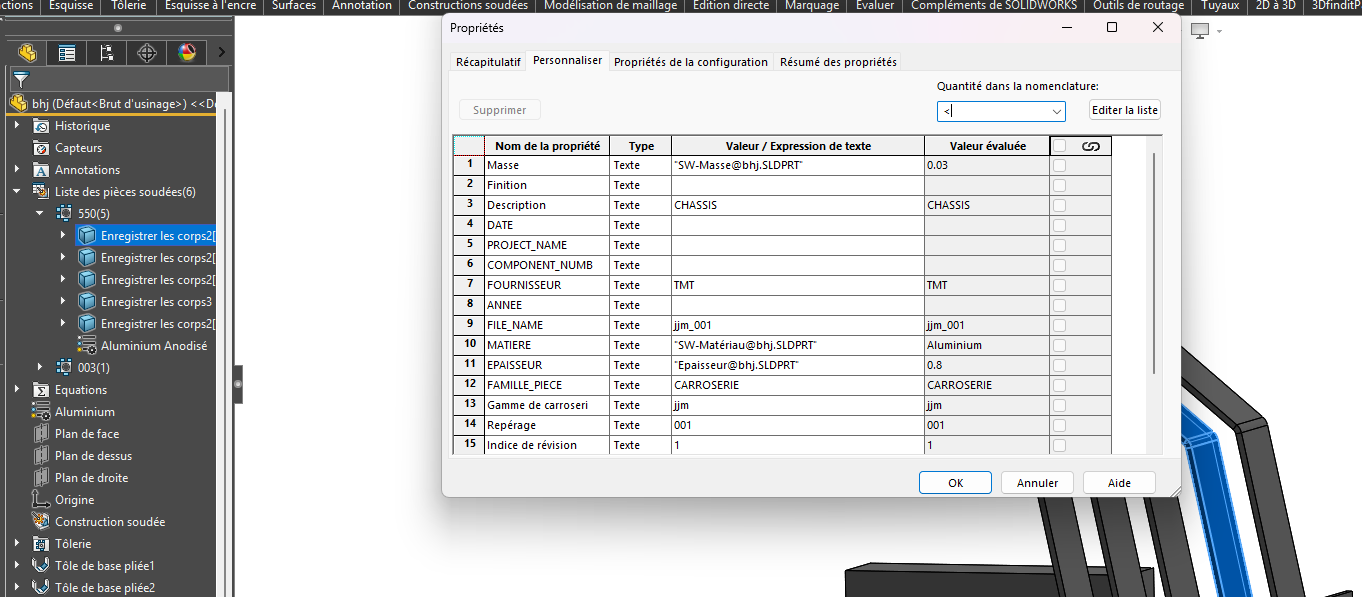Click the feature tree filter funnel icon
The height and width of the screenshot is (597, 1362).
pyautogui.click(x=20, y=80)
